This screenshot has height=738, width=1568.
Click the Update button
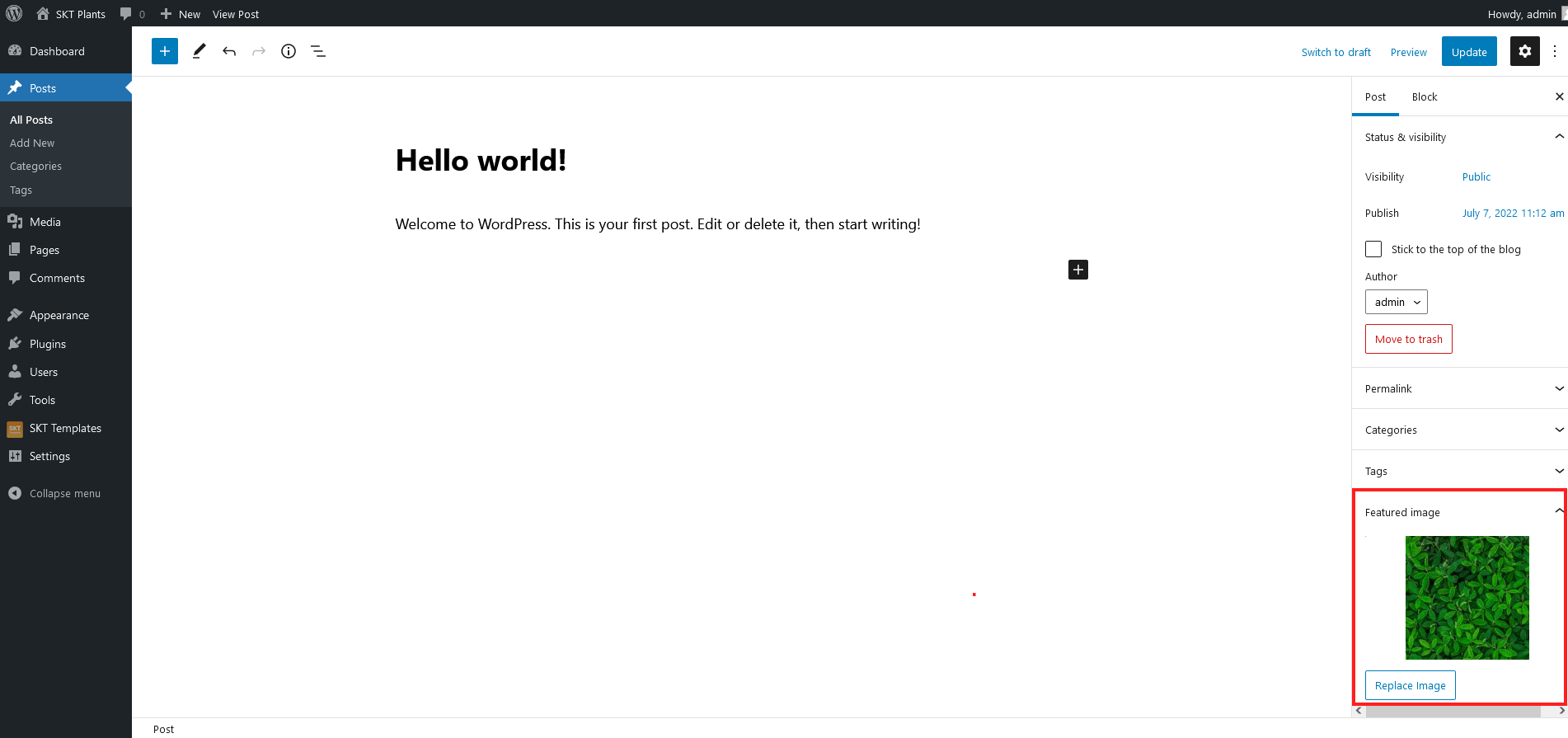coord(1469,52)
